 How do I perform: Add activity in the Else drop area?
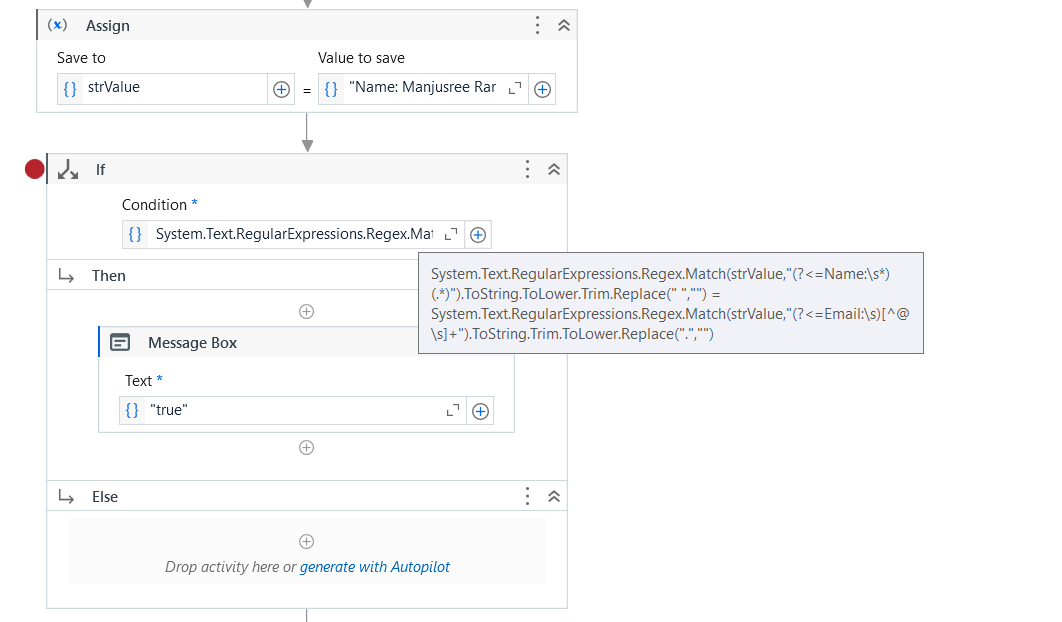click(x=306, y=541)
